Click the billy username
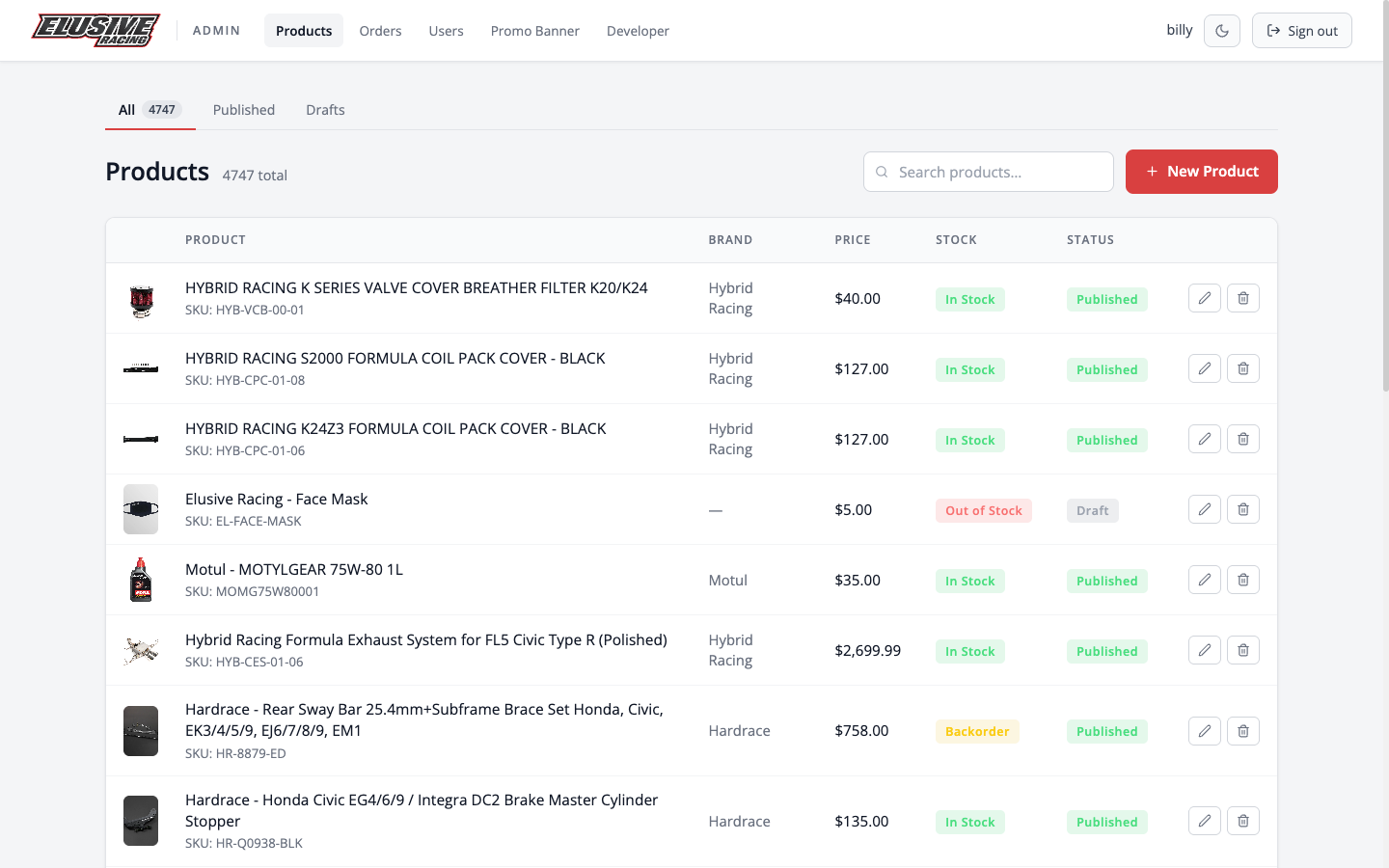This screenshot has width=1389, height=868. point(1180,30)
